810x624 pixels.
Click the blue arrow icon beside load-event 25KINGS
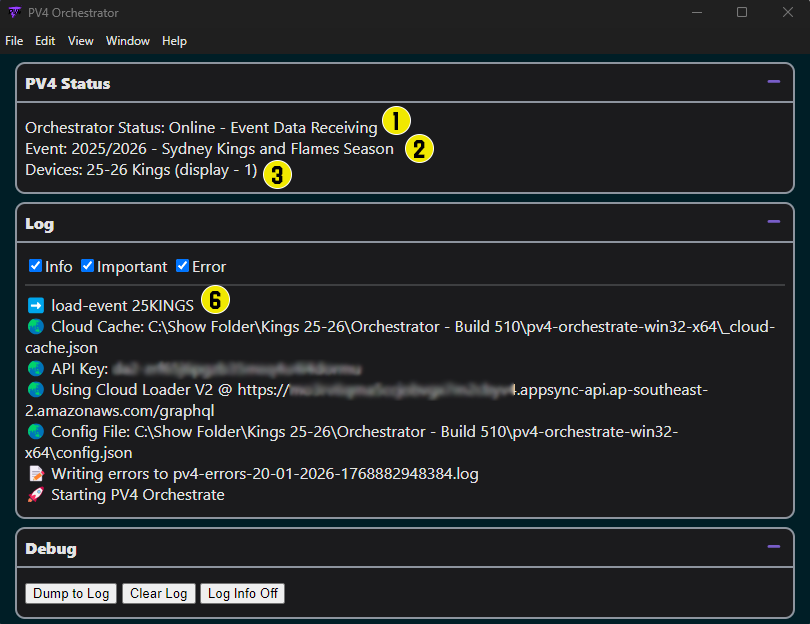36,306
